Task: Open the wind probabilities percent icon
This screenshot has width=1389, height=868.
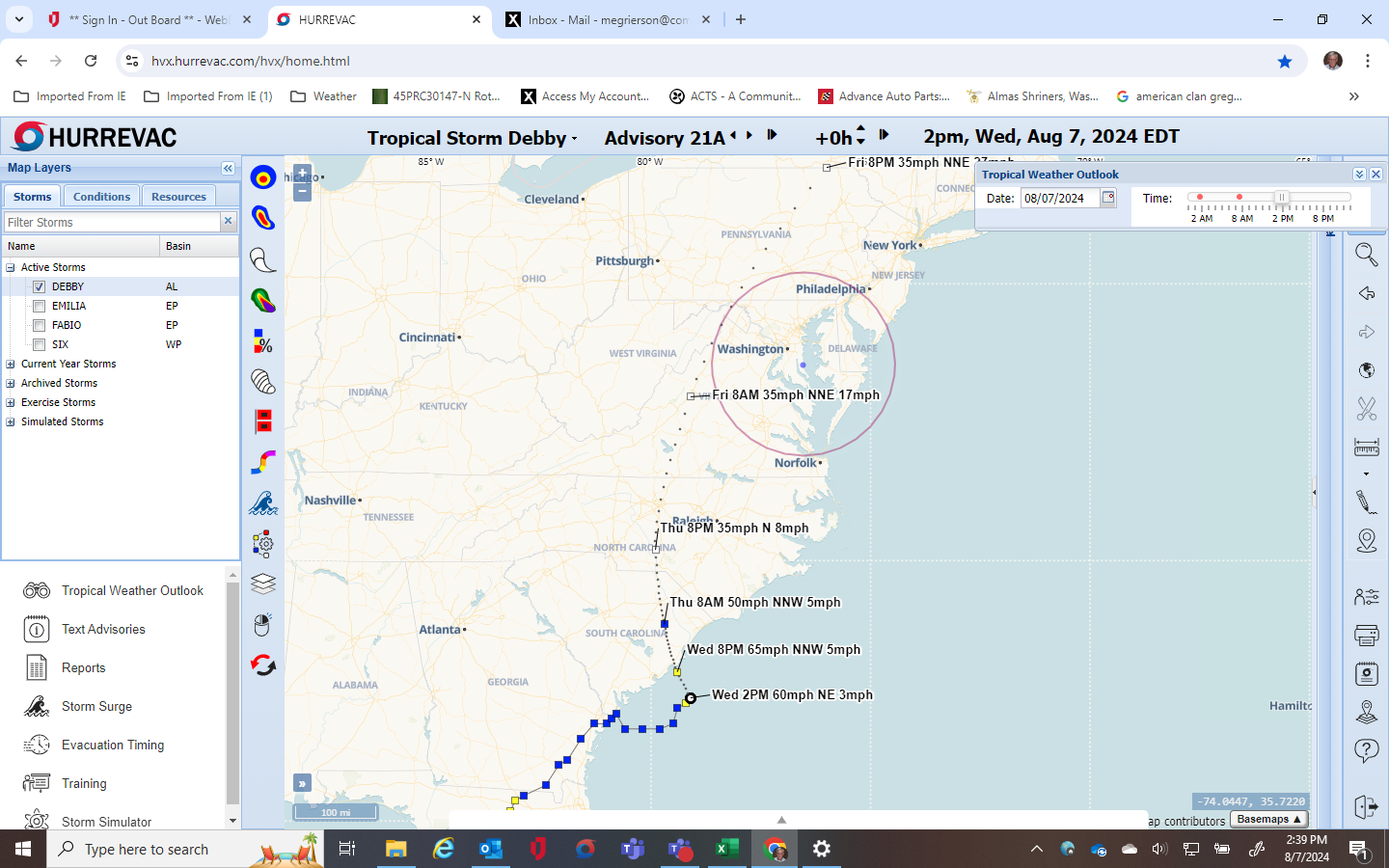Action: click(263, 340)
